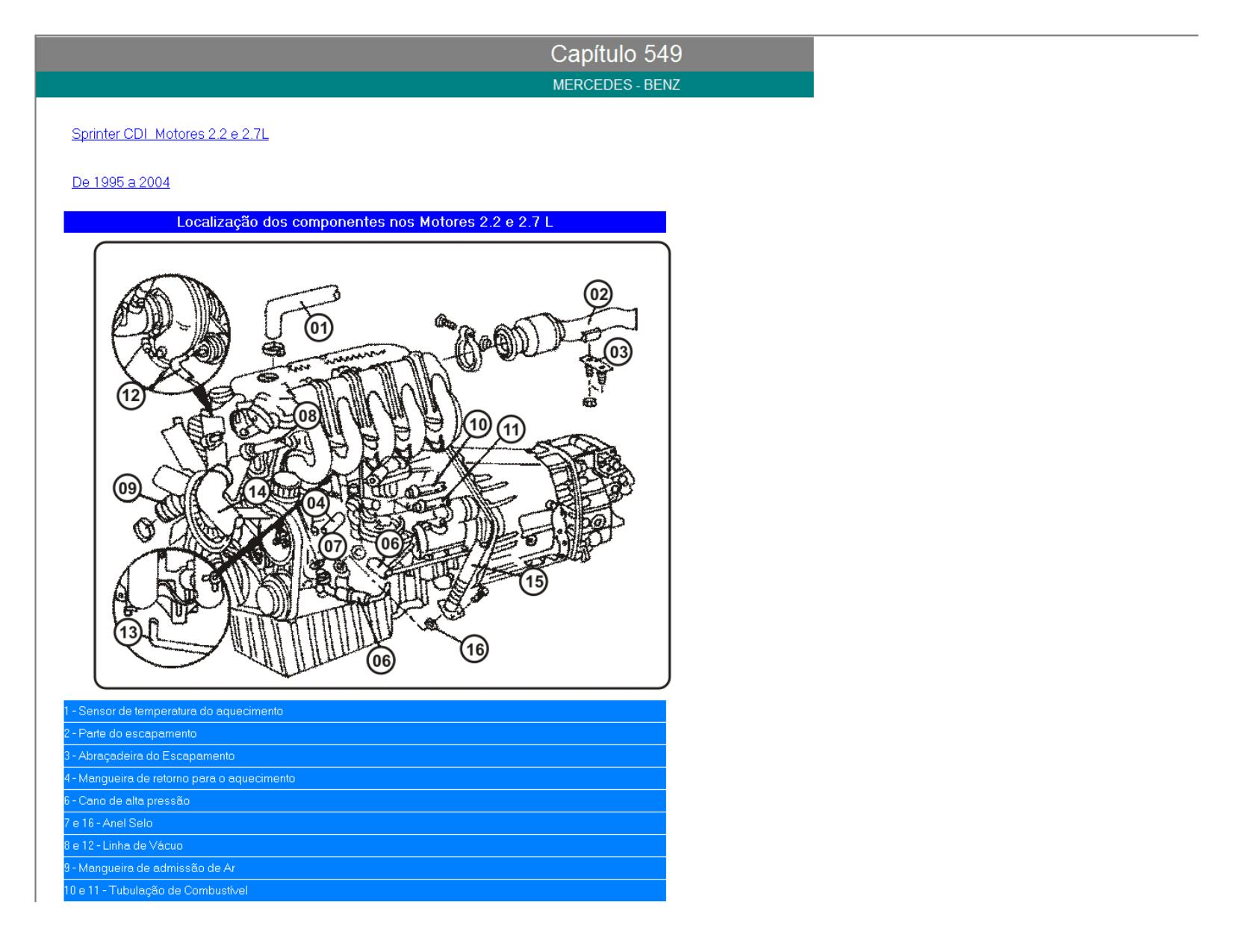Click callout number 10 in the diagram
This screenshot has width=1233, height=952.
click(478, 425)
